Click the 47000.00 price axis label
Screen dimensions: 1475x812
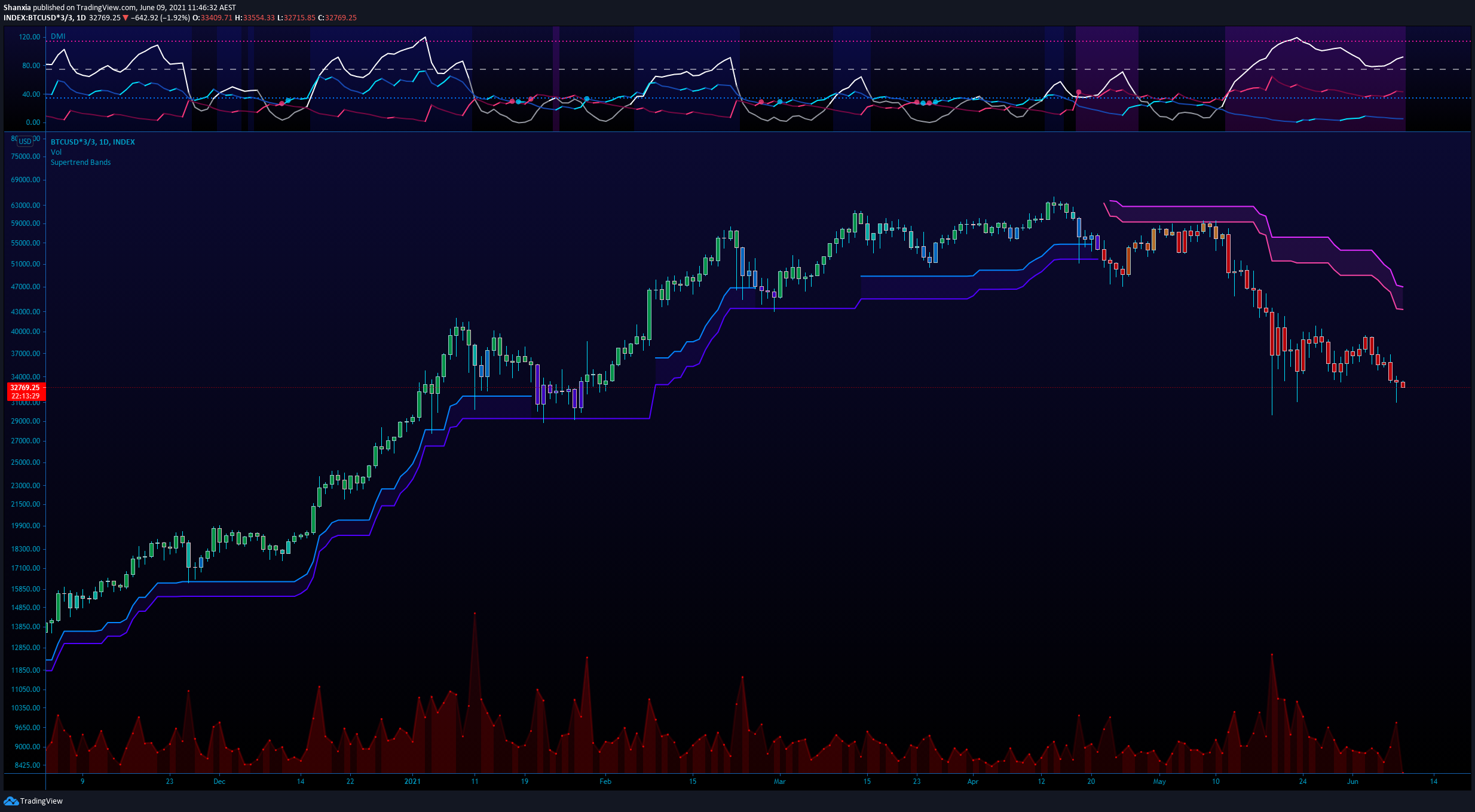tap(26, 287)
